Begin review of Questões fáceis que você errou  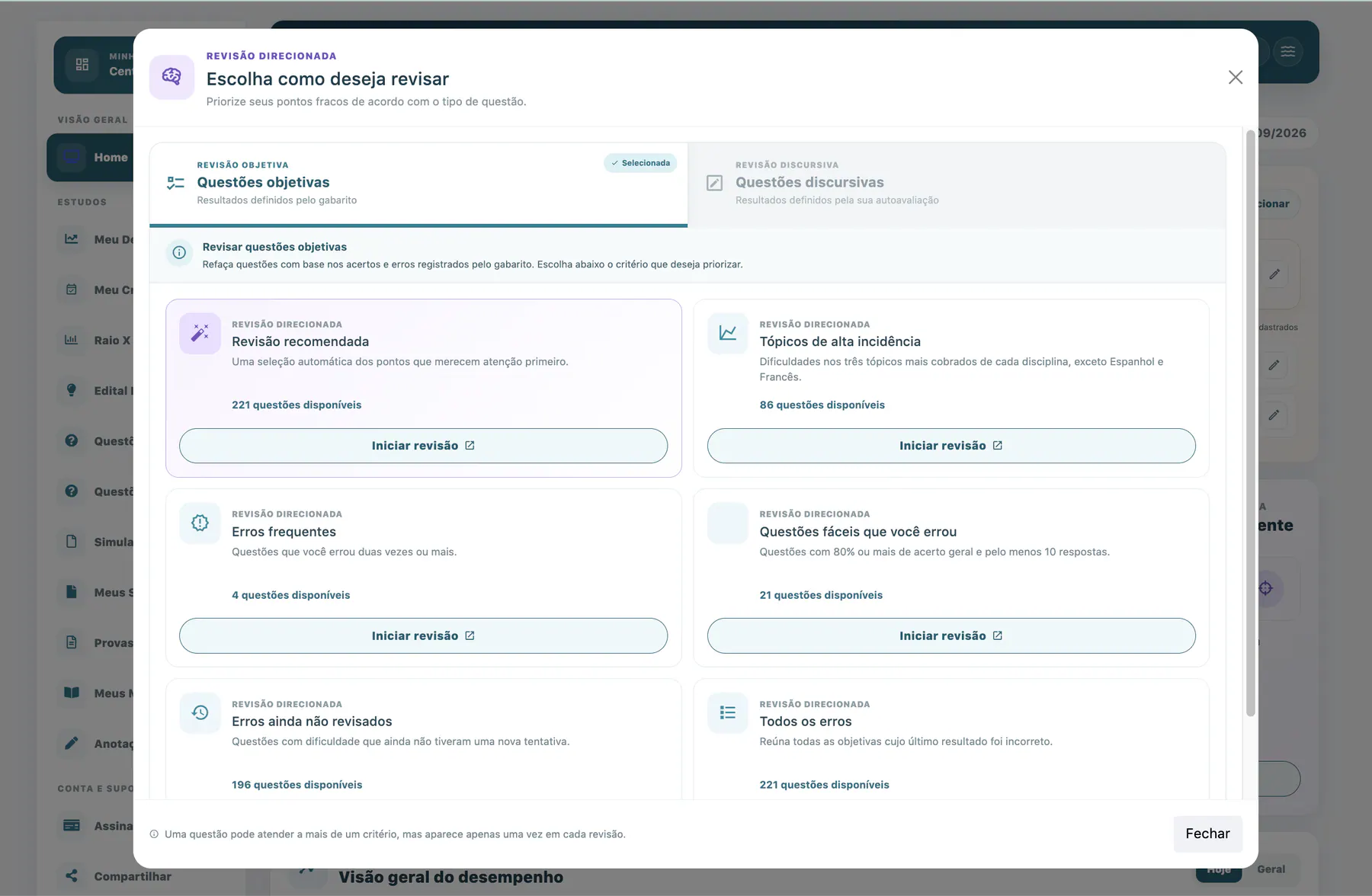(951, 635)
